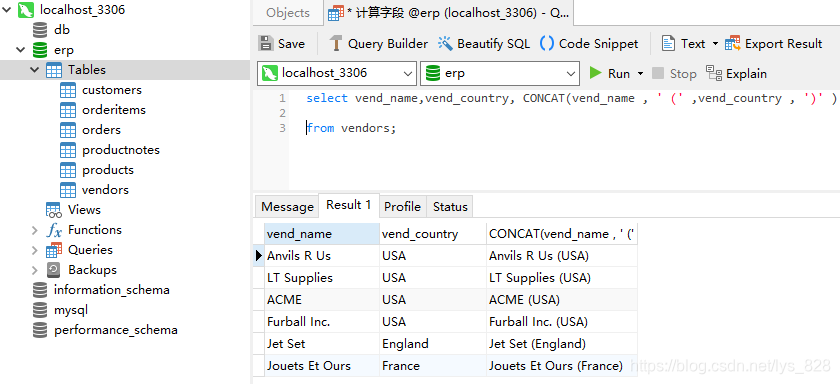840x384 pixels.
Task: Click the vend_country column header
Action: click(433, 234)
